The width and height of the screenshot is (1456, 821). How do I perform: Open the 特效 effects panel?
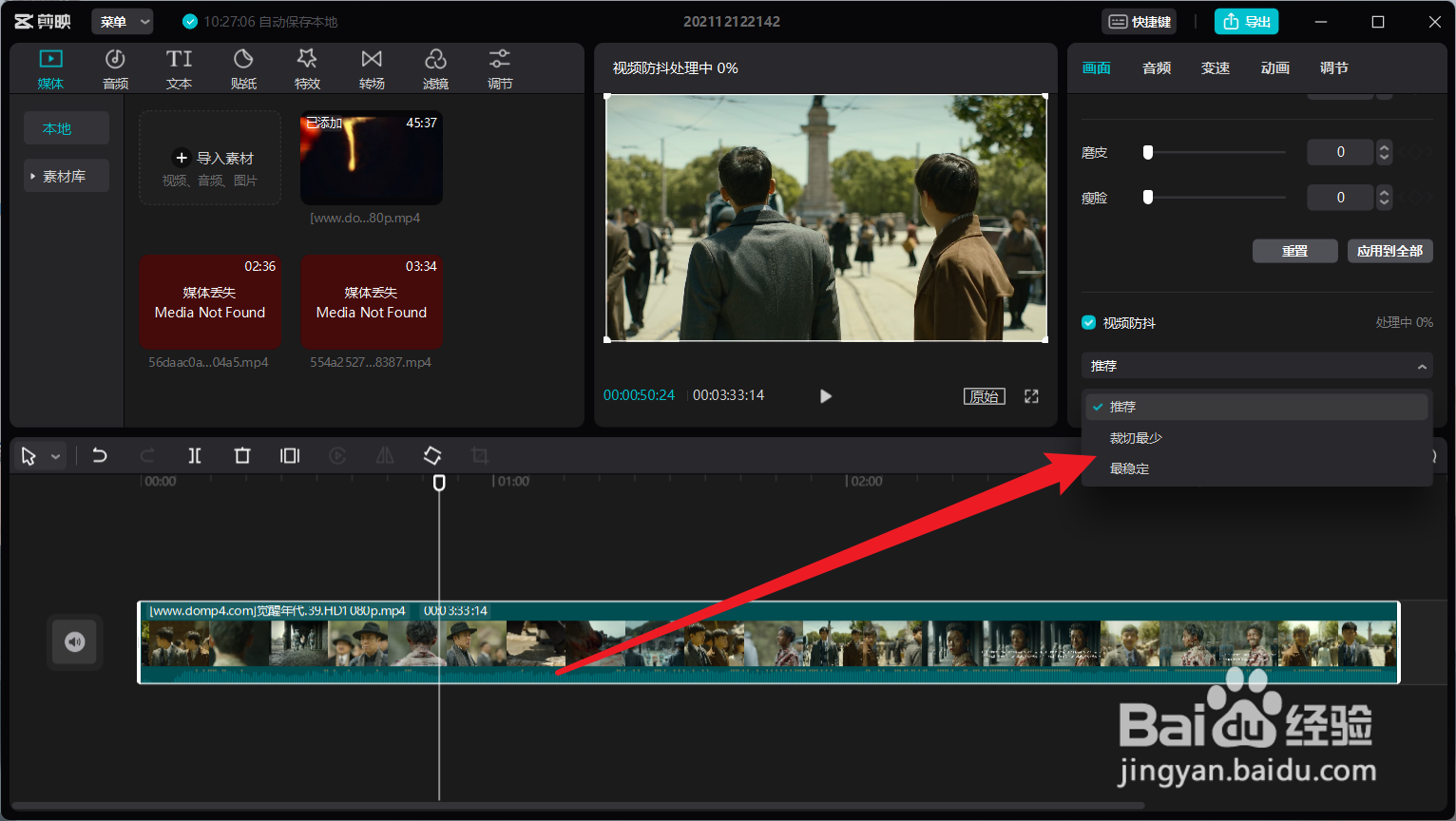[307, 69]
